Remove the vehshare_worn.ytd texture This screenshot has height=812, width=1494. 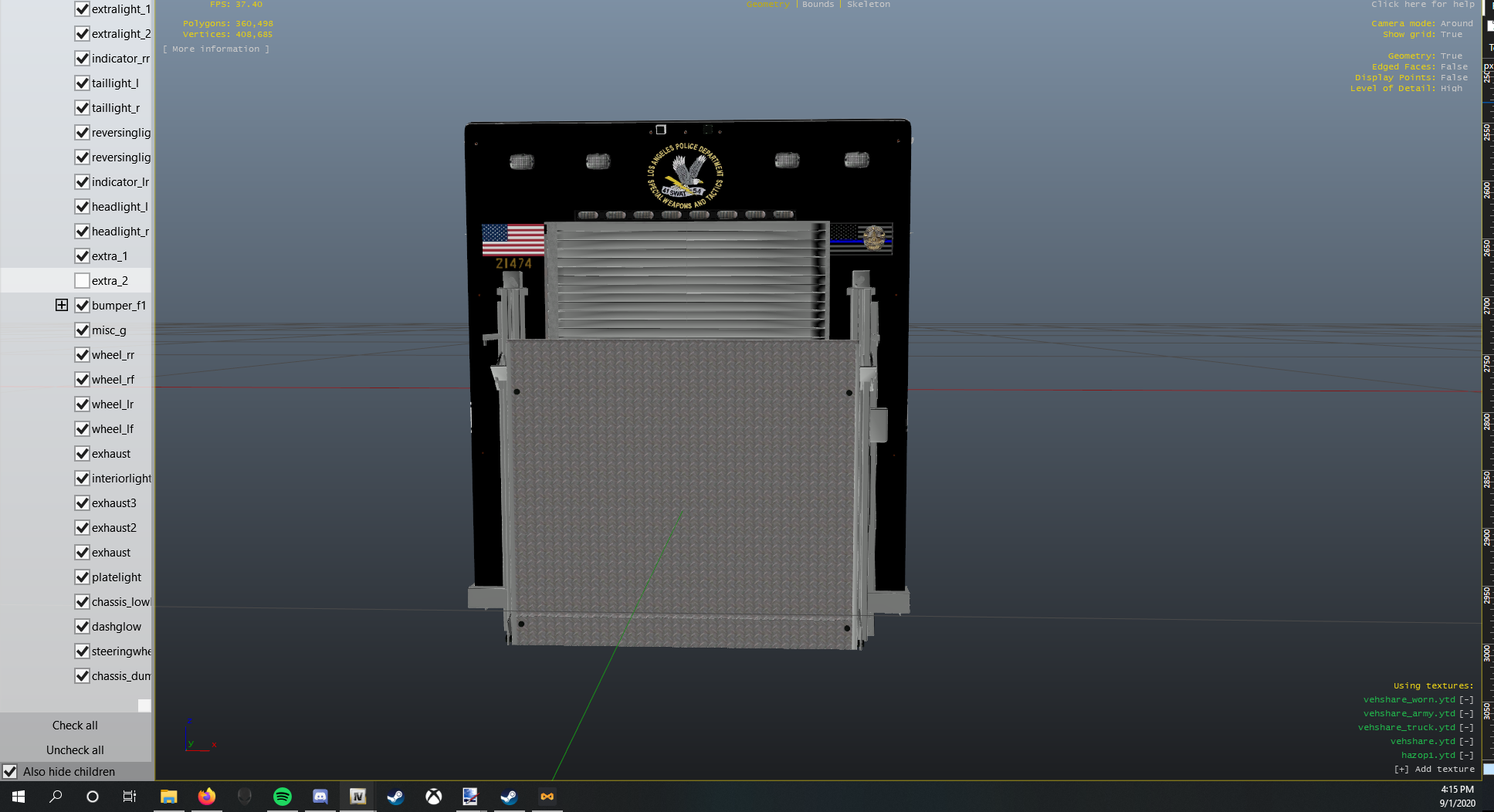tap(1465, 700)
